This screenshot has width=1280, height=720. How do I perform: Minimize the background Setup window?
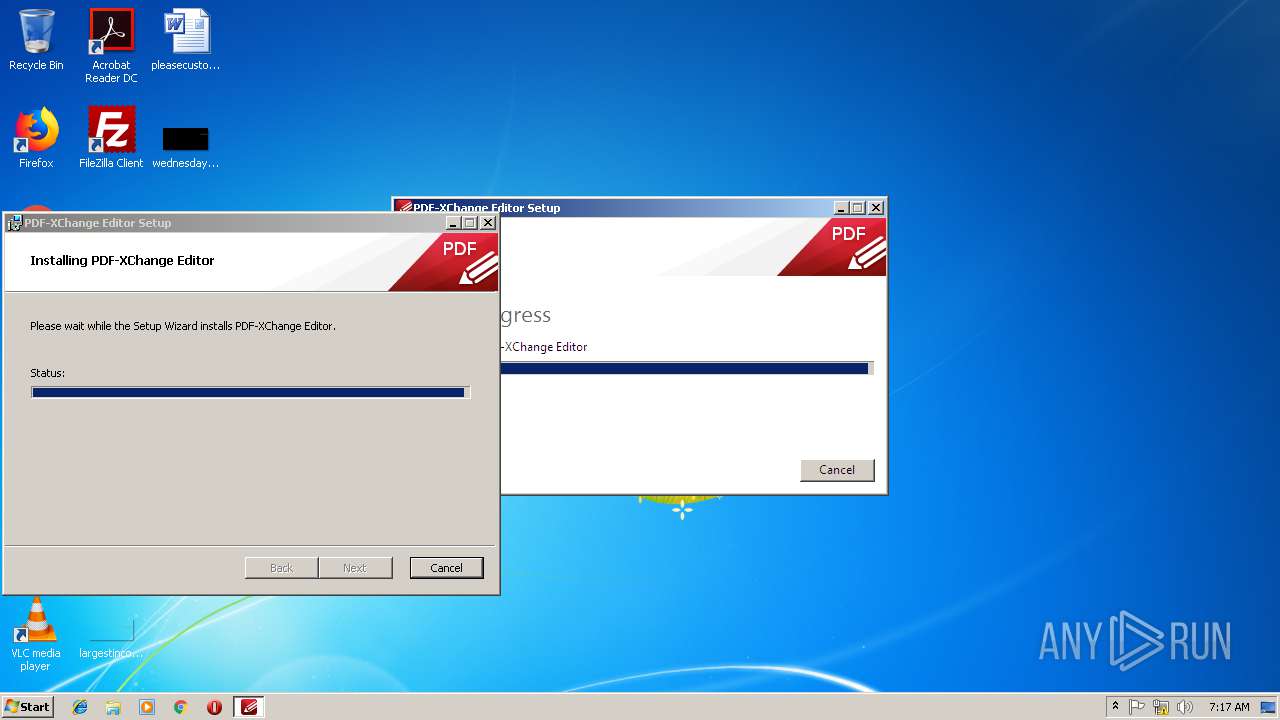pos(841,208)
